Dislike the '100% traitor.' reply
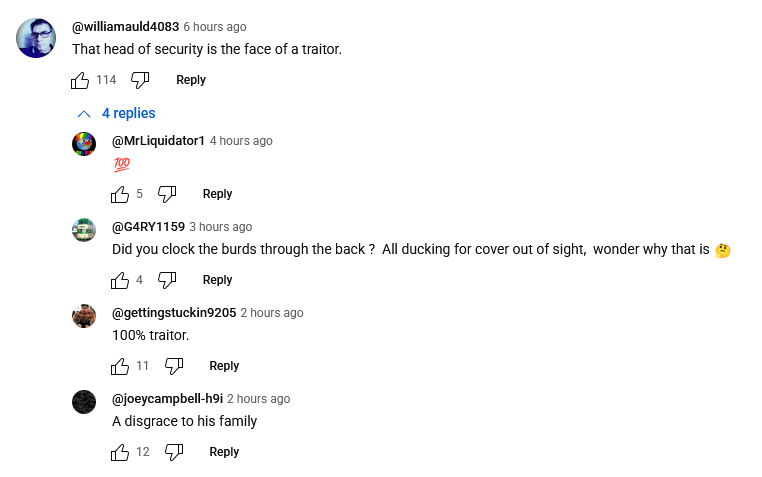The width and height of the screenshot is (762, 477). click(174, 366)
